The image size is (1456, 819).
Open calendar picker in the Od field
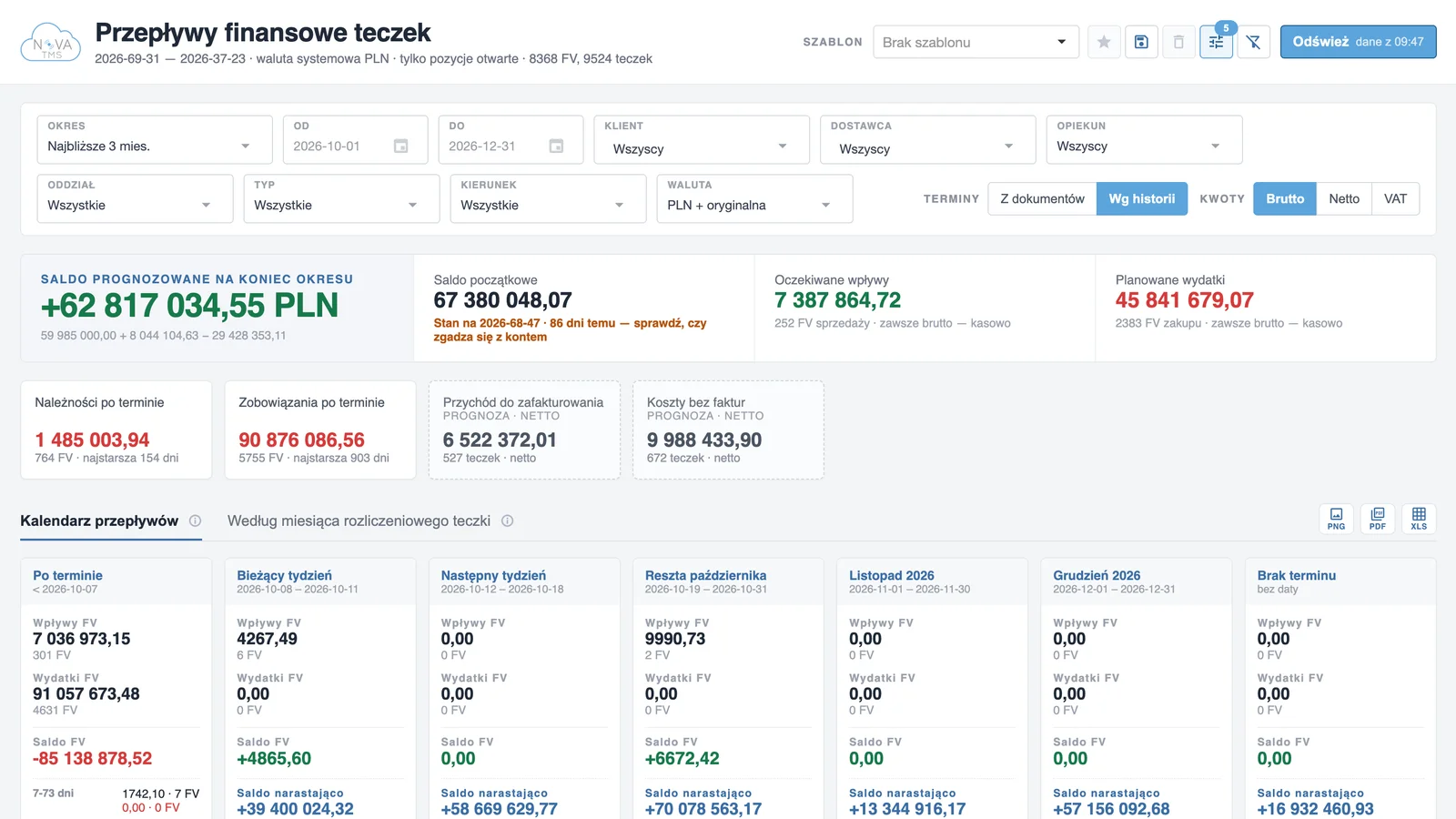[x=400, y=146]
